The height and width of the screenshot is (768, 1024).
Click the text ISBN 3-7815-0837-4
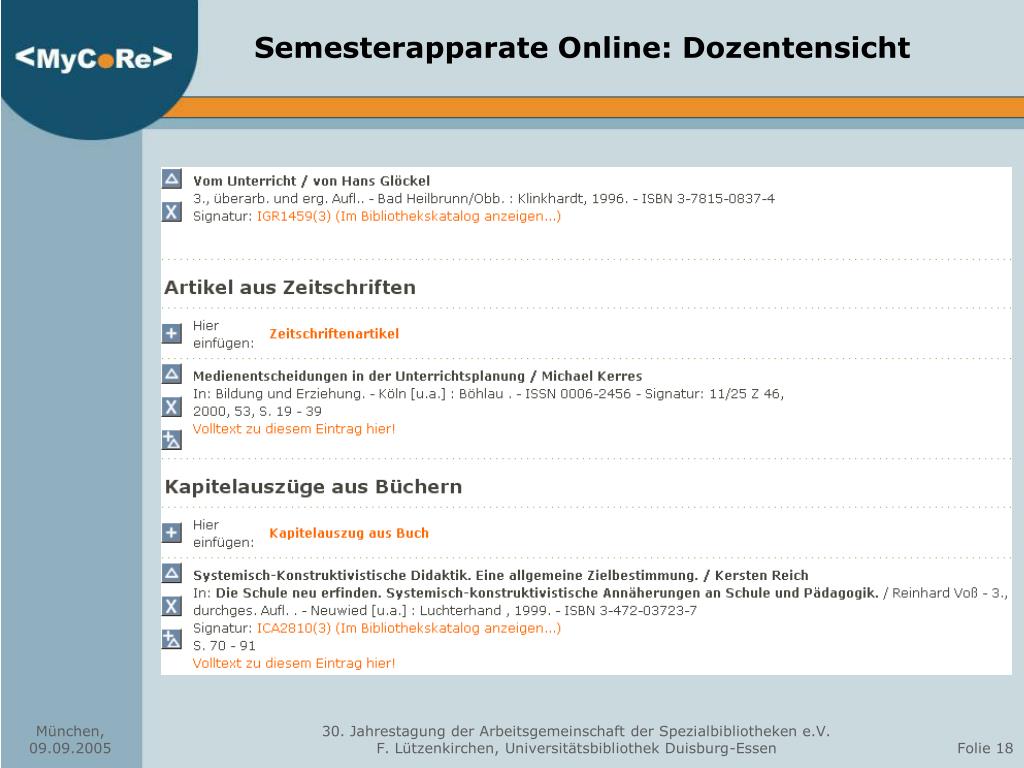(708, 199)
